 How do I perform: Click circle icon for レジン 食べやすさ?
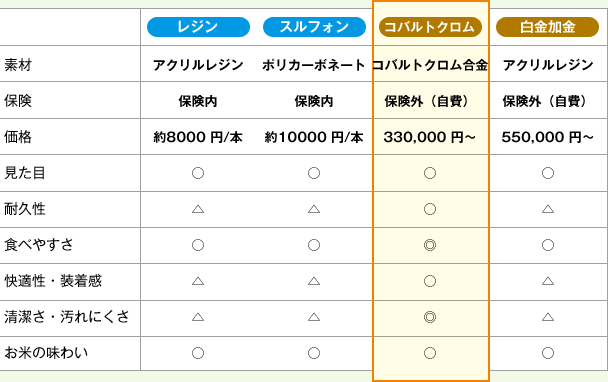198,245
